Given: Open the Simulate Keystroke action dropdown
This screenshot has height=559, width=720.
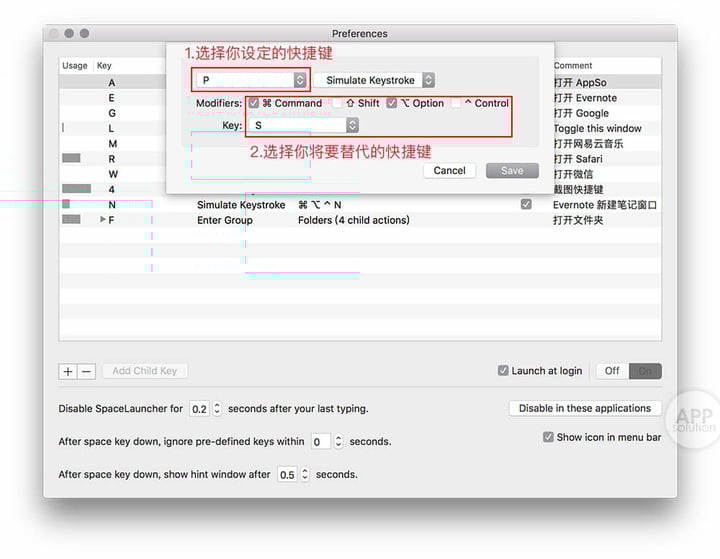Looking at the screenshot, I should pos(380,80).
